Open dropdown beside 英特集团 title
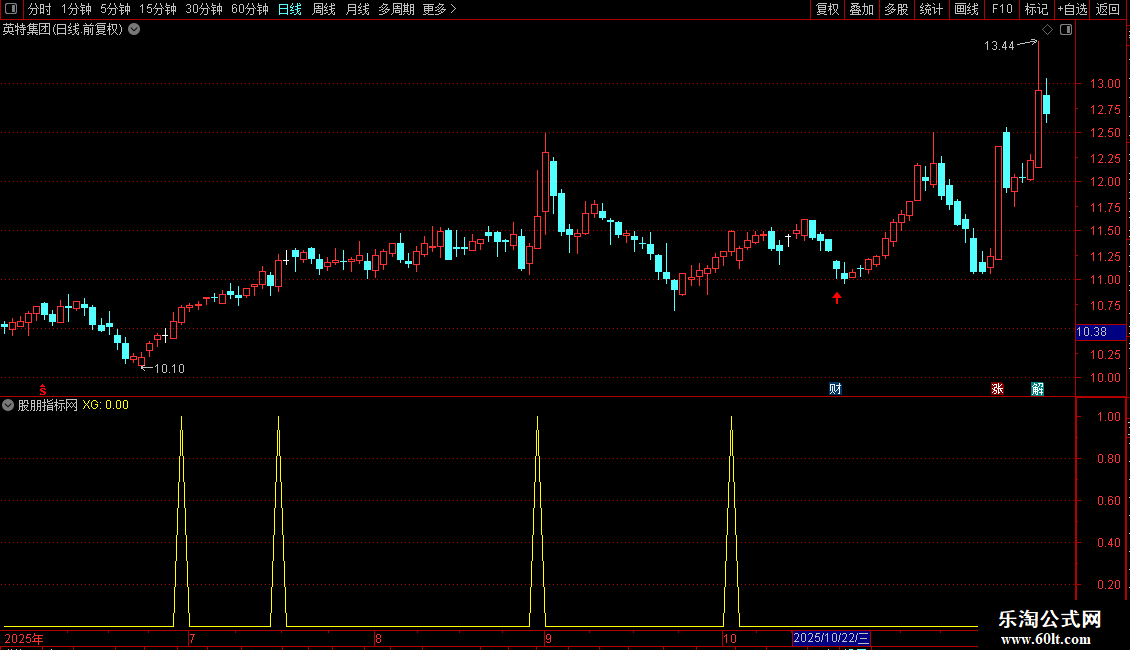Screen dimensions: 1130x650 [x=134, y=30]
